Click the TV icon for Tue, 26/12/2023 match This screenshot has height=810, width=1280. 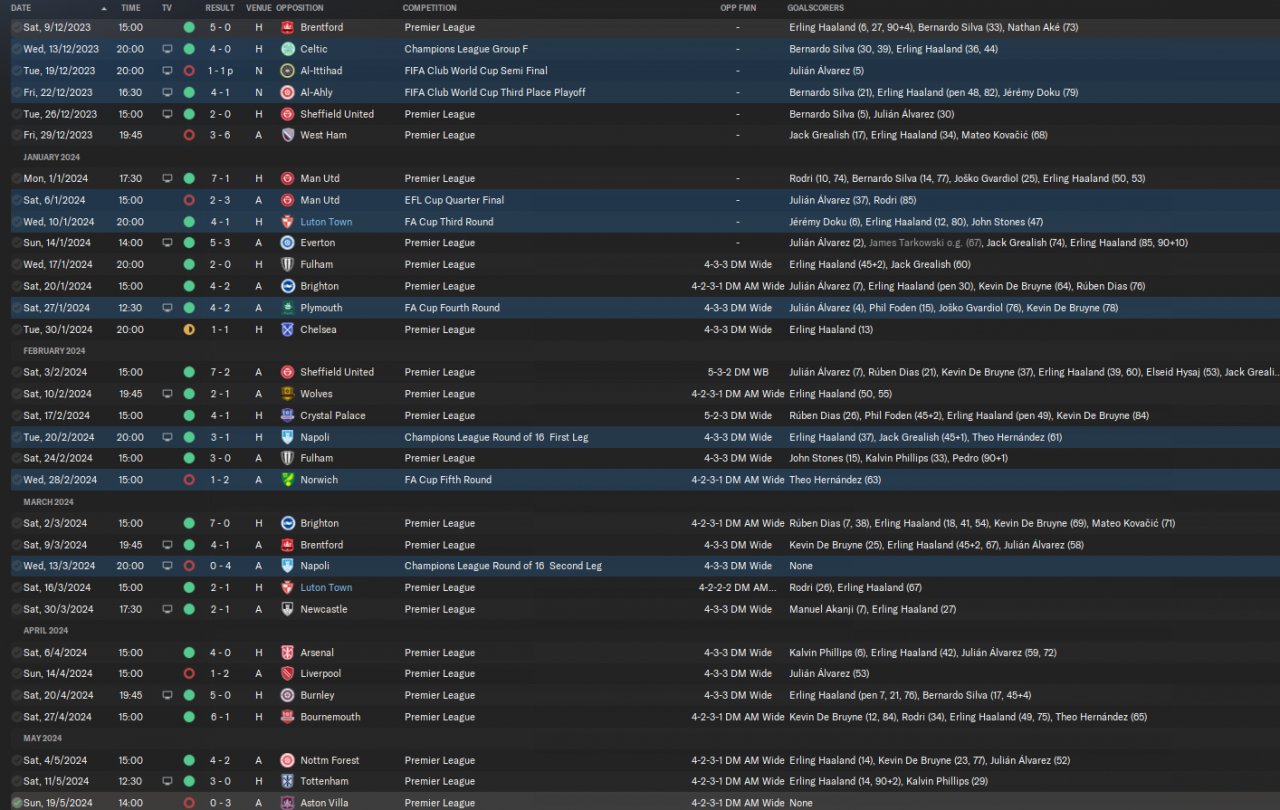pyautogui.click(x=167, y=114)
